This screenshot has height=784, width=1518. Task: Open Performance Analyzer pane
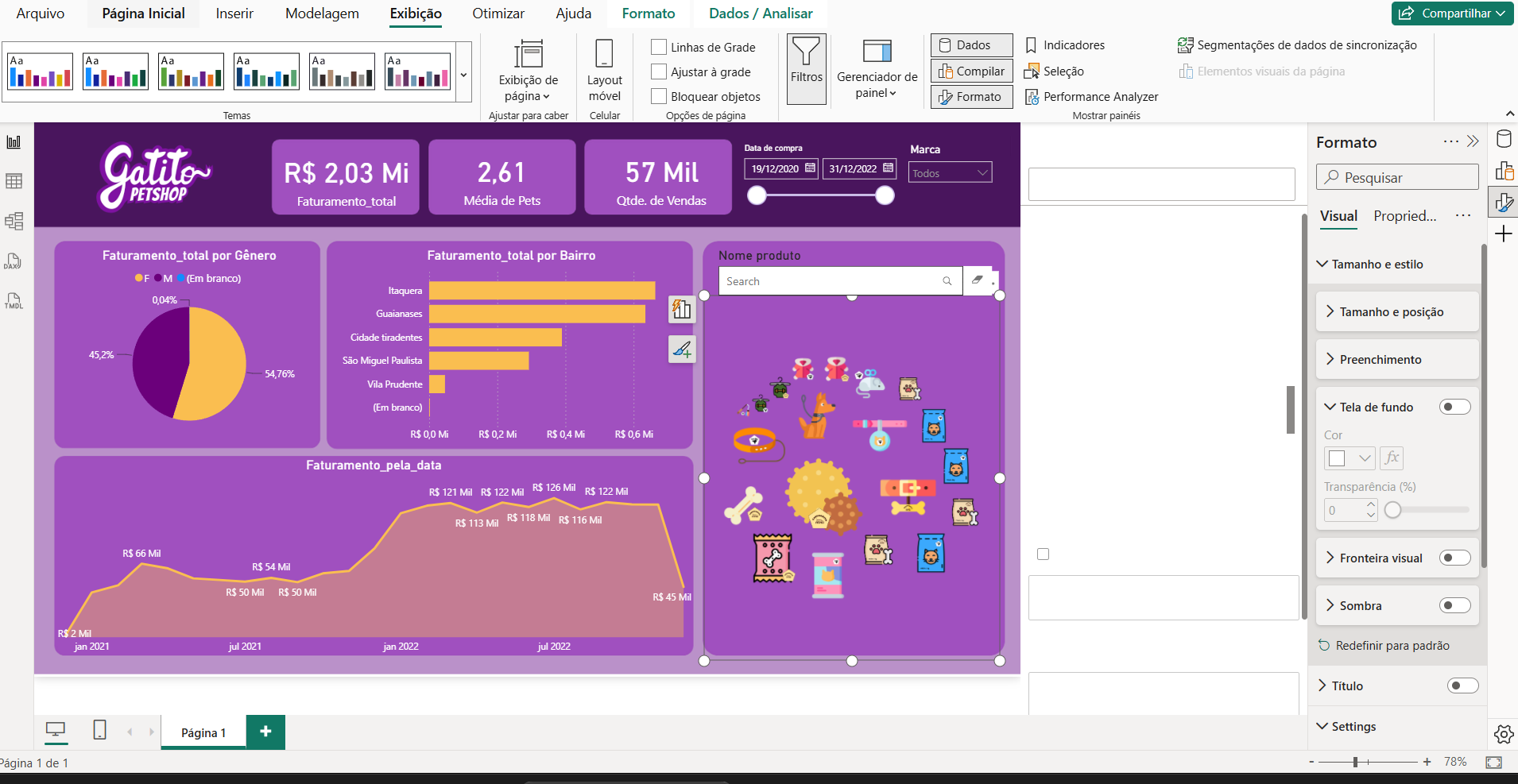click(x=1091, y=97)
